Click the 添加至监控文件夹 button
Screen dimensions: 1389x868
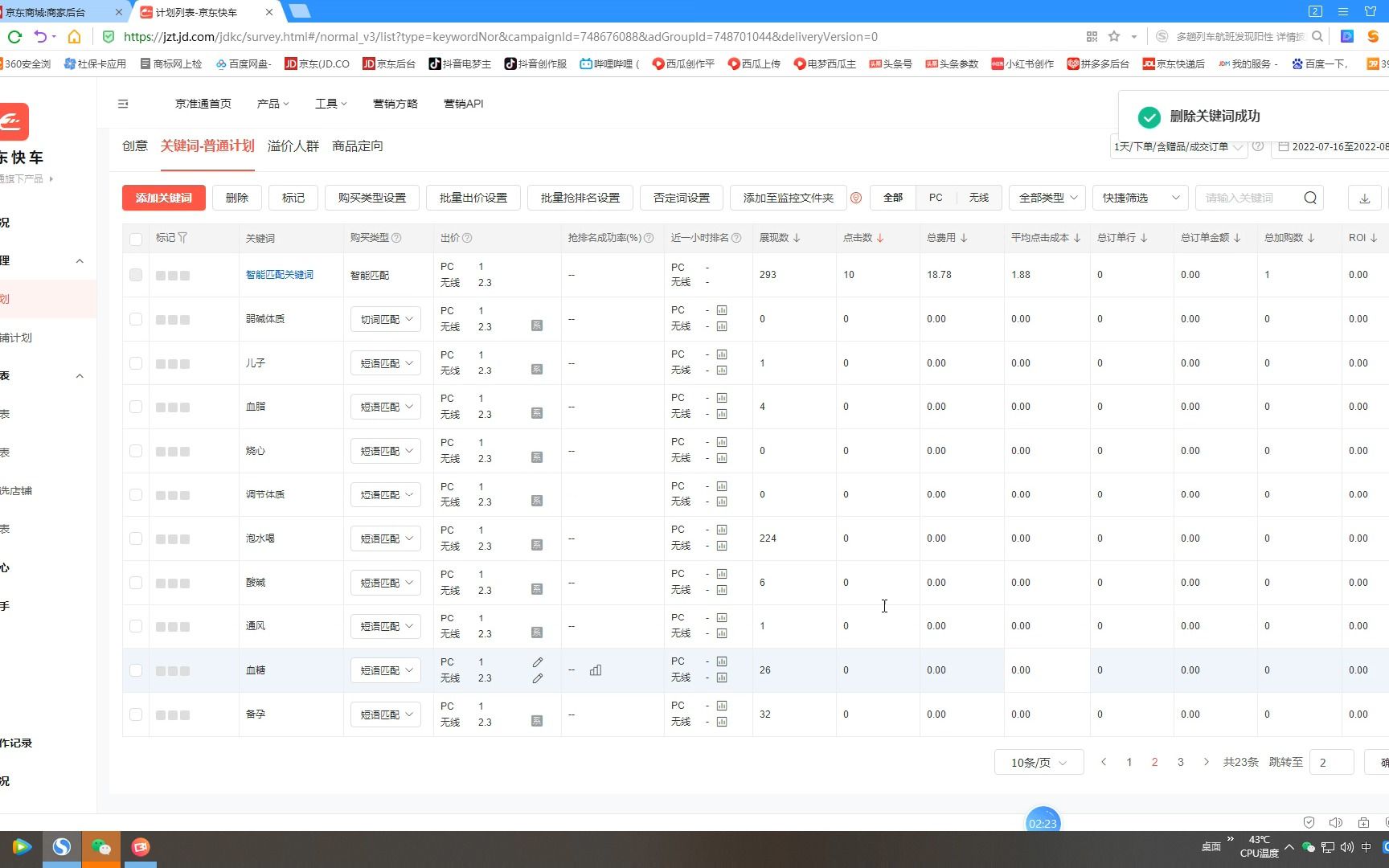[789, 198]
